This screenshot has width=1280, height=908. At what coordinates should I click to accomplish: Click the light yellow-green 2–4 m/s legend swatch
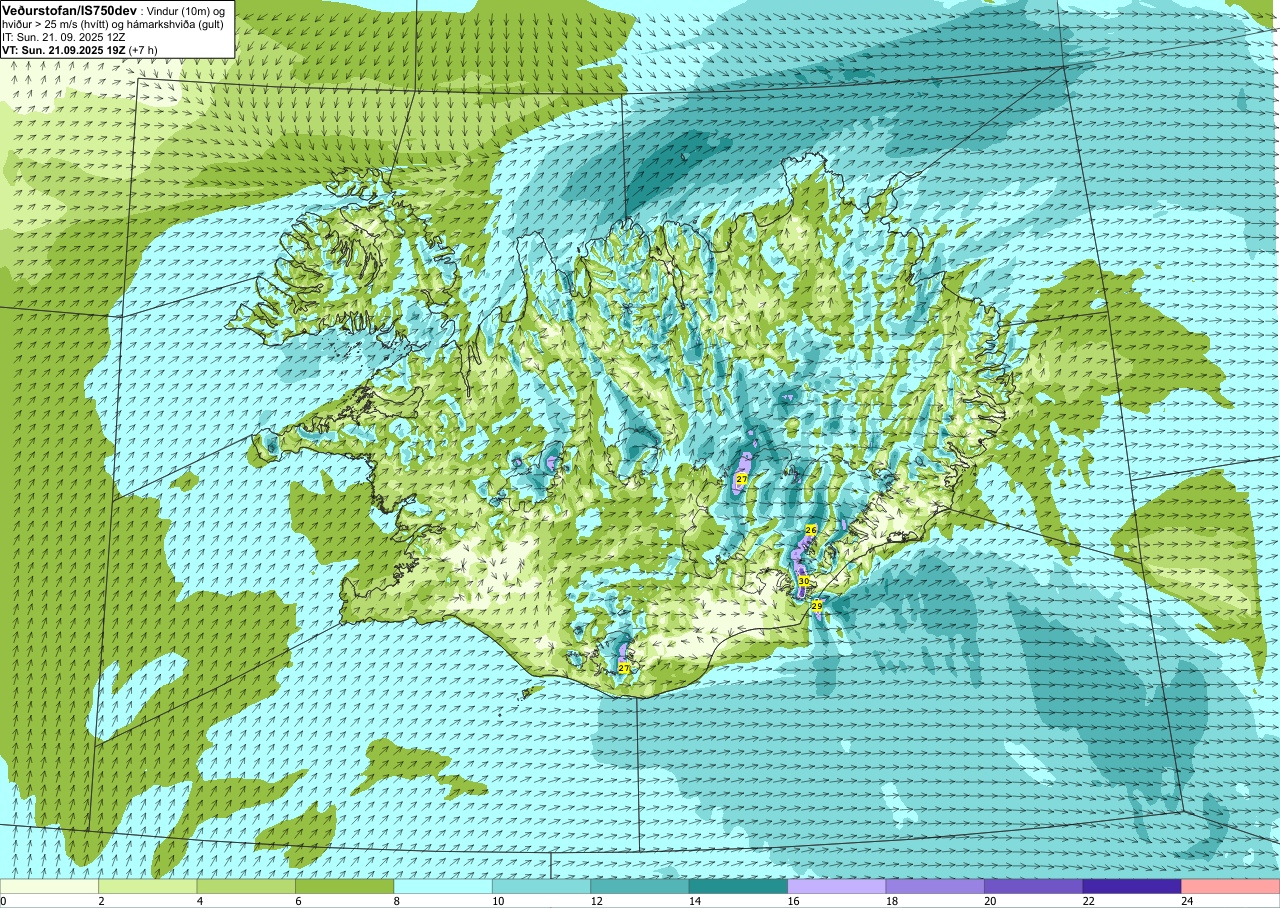click(148, 886)
